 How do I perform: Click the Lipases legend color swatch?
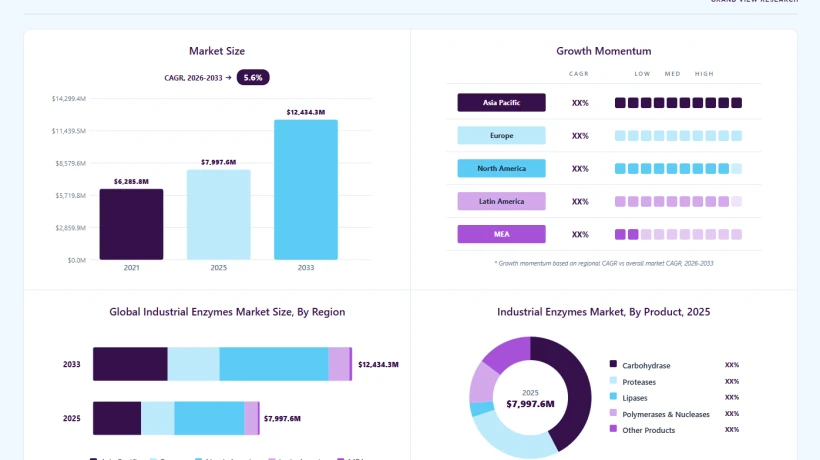click(x=613, y=396)
